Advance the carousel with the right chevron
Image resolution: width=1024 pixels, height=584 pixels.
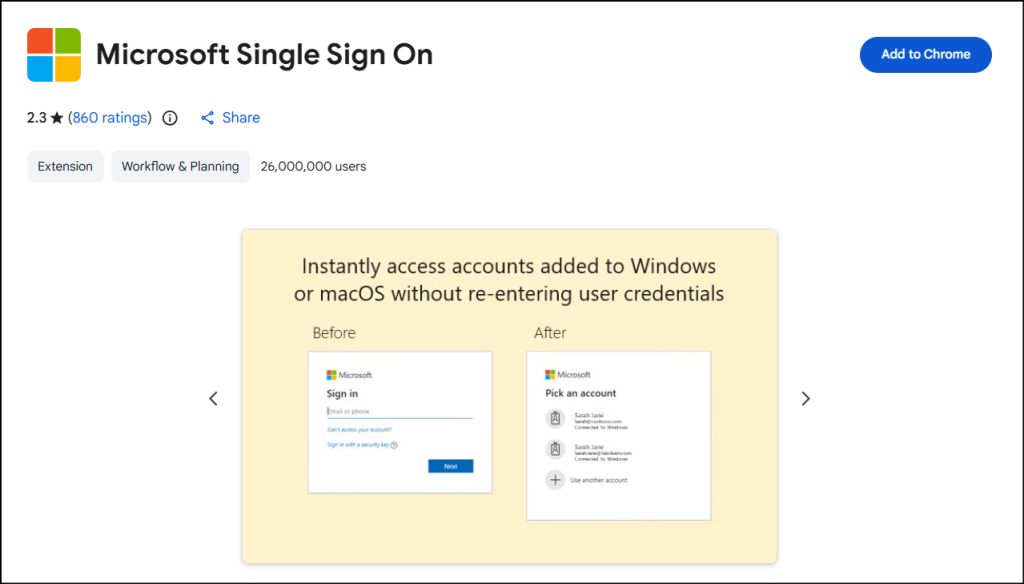[x=806, y=398]
